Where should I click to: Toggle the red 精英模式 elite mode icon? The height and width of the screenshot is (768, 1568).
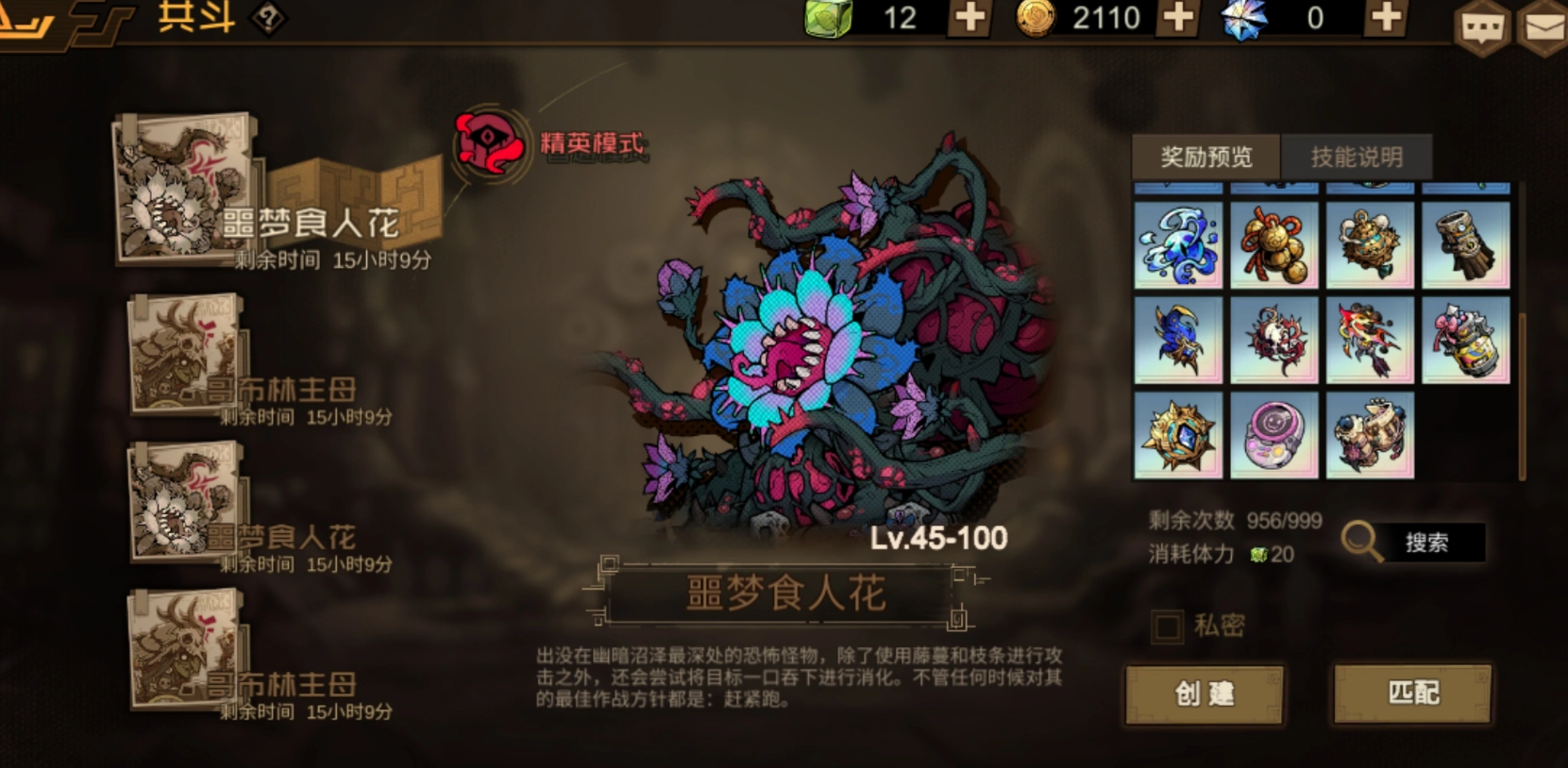[x=489, y=144]
